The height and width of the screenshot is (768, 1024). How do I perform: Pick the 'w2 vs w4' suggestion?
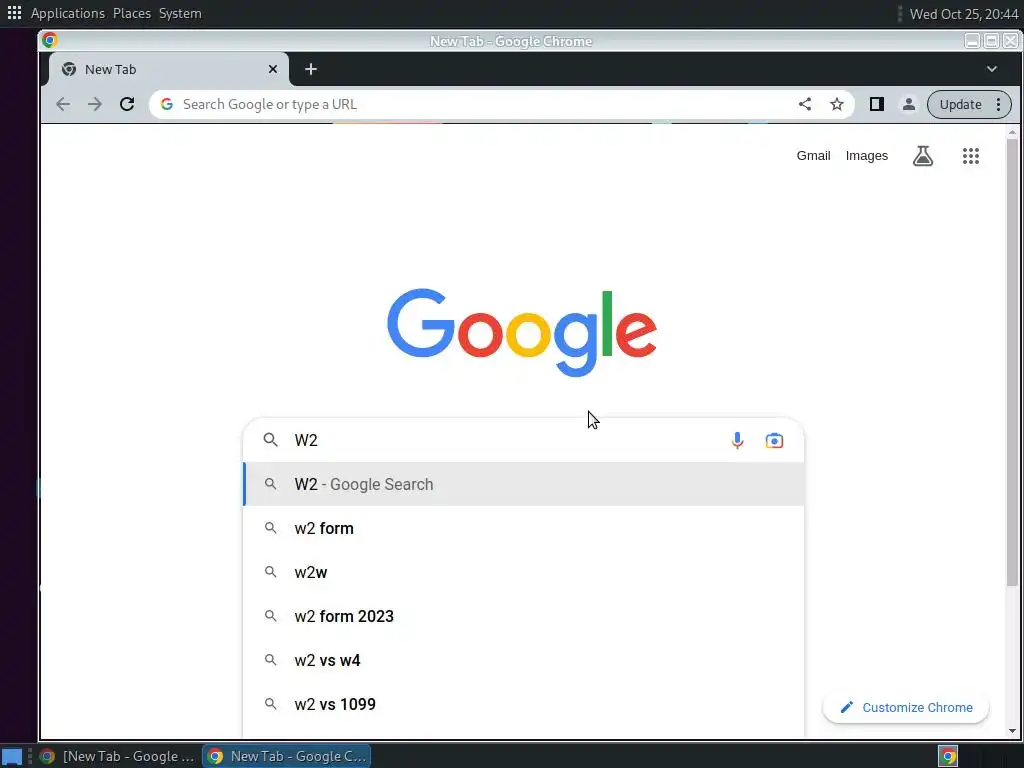click(x=524, y=660)
